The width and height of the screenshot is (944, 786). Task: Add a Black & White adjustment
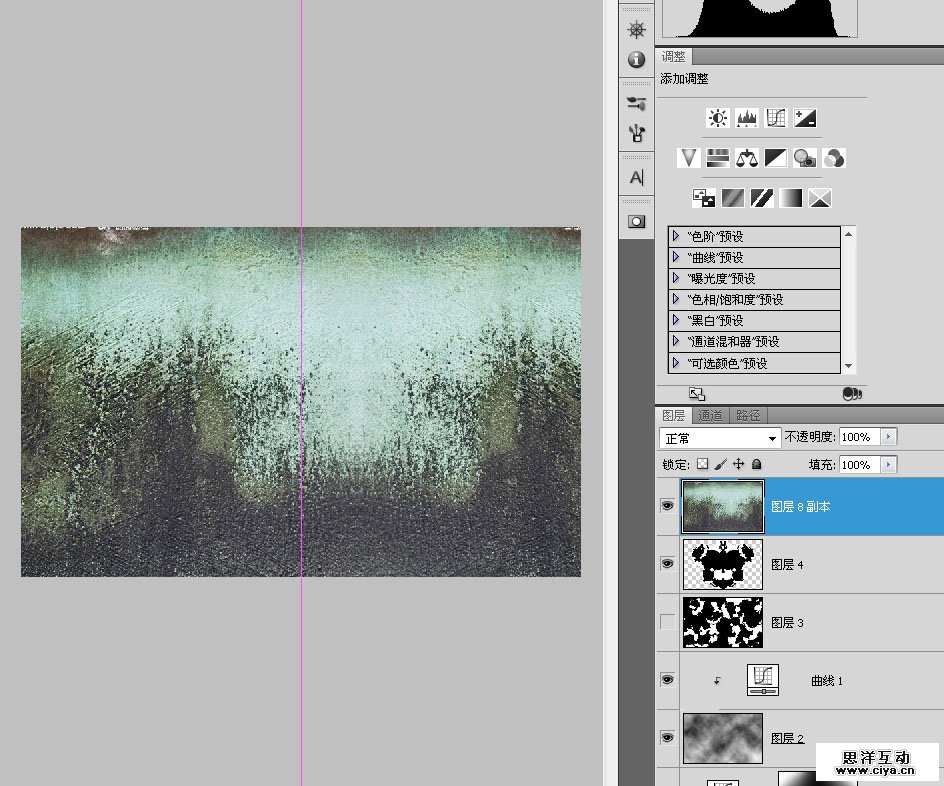pyautogui.click(x=776, y=158)
